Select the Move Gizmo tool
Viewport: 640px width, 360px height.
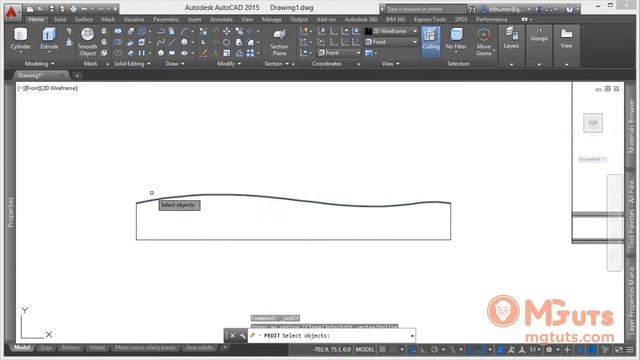(484, 42)
